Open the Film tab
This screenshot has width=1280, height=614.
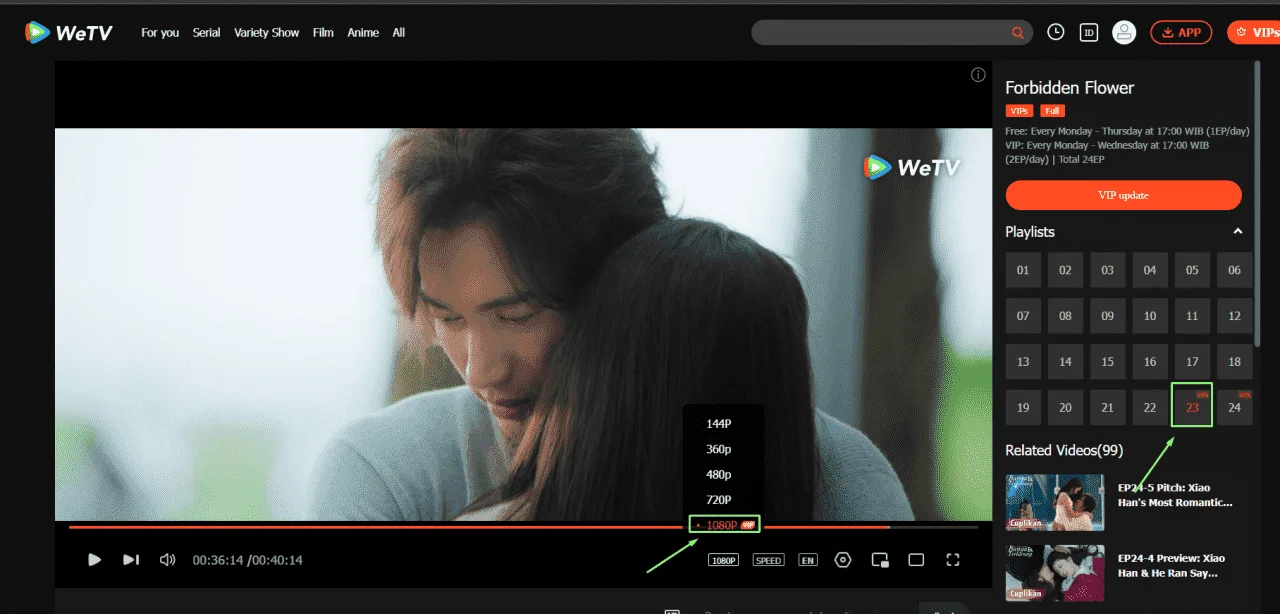pos(323,33)
